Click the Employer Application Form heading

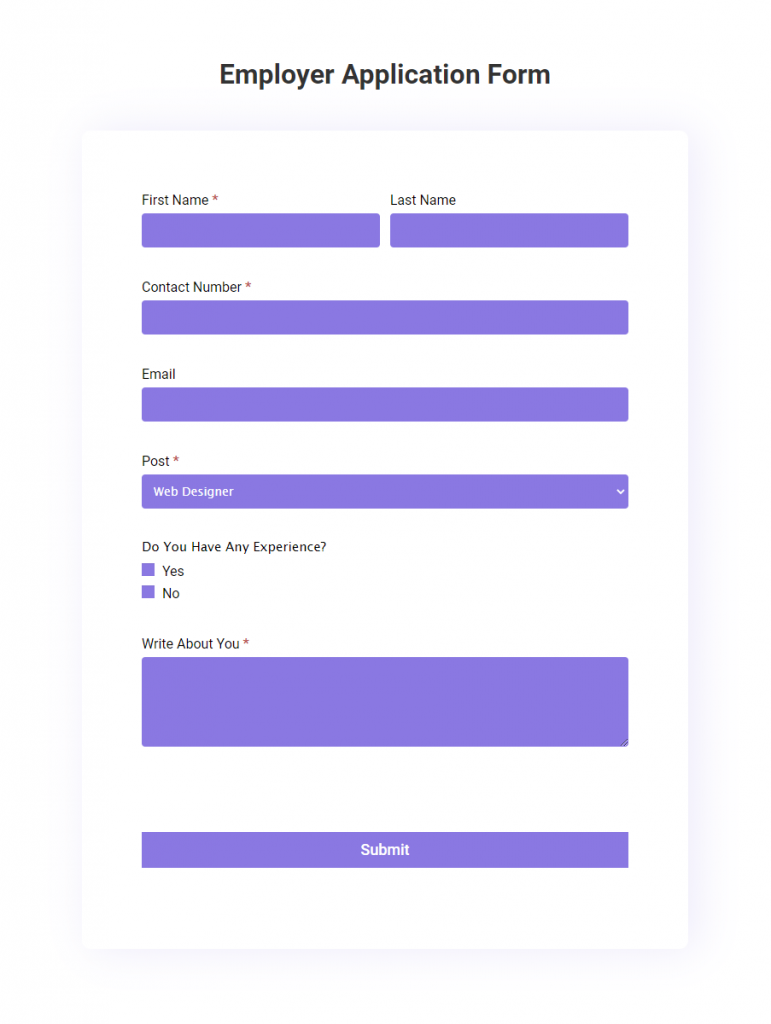tap(385, 74)
